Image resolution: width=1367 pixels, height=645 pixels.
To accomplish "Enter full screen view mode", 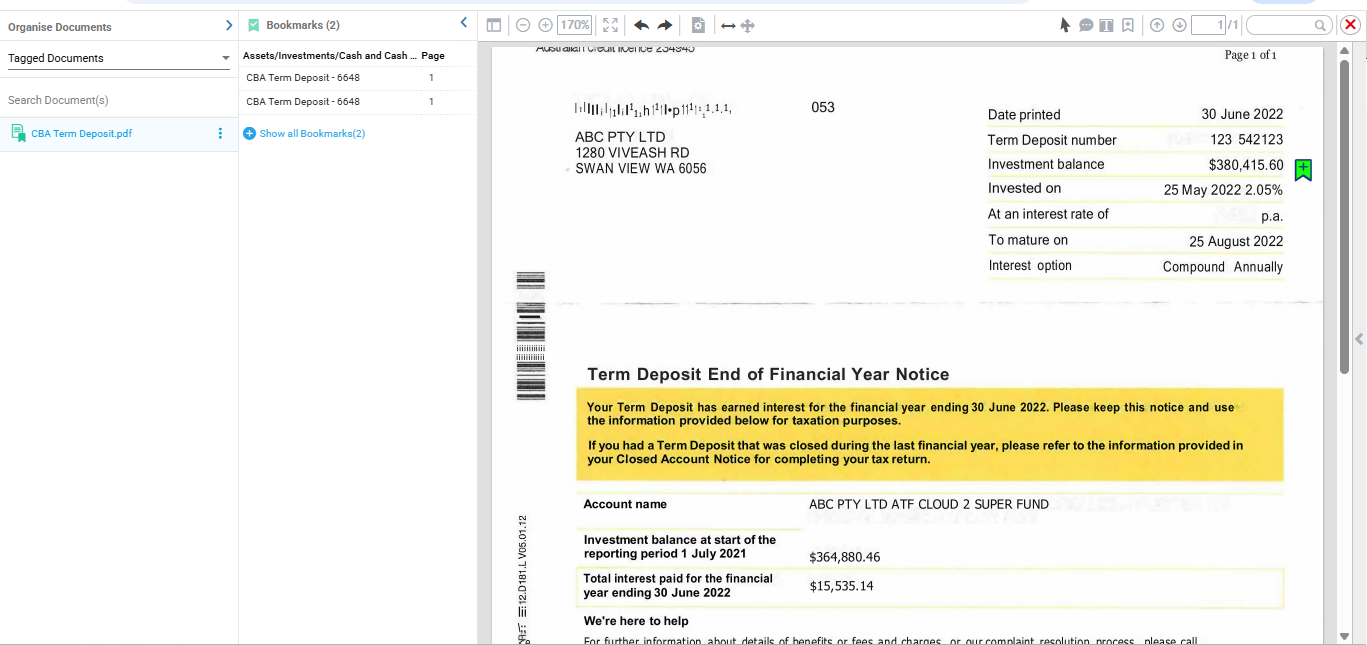I will tap(611, 25).
